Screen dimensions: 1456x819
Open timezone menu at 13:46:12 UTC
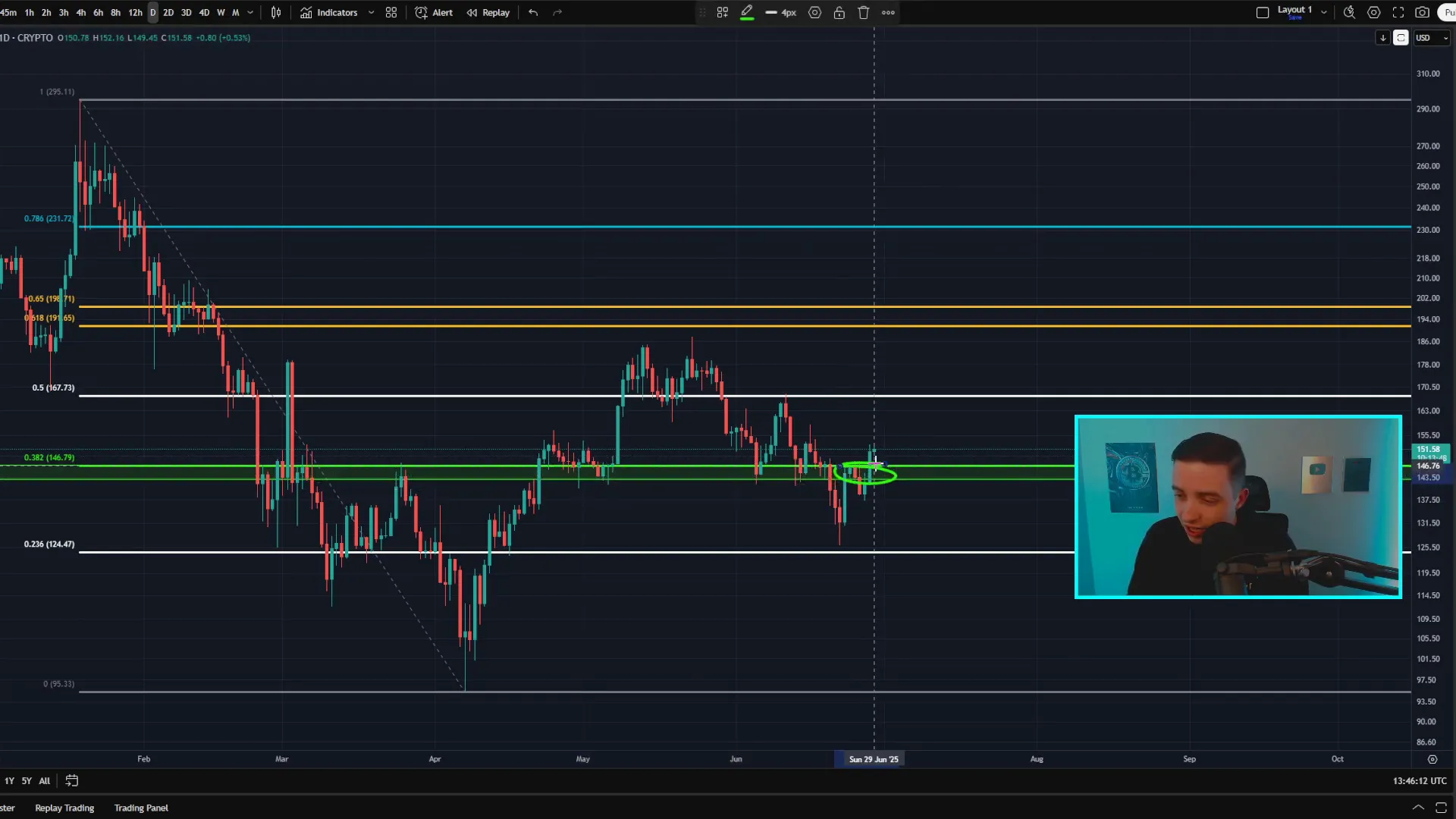coord(1419,780)
